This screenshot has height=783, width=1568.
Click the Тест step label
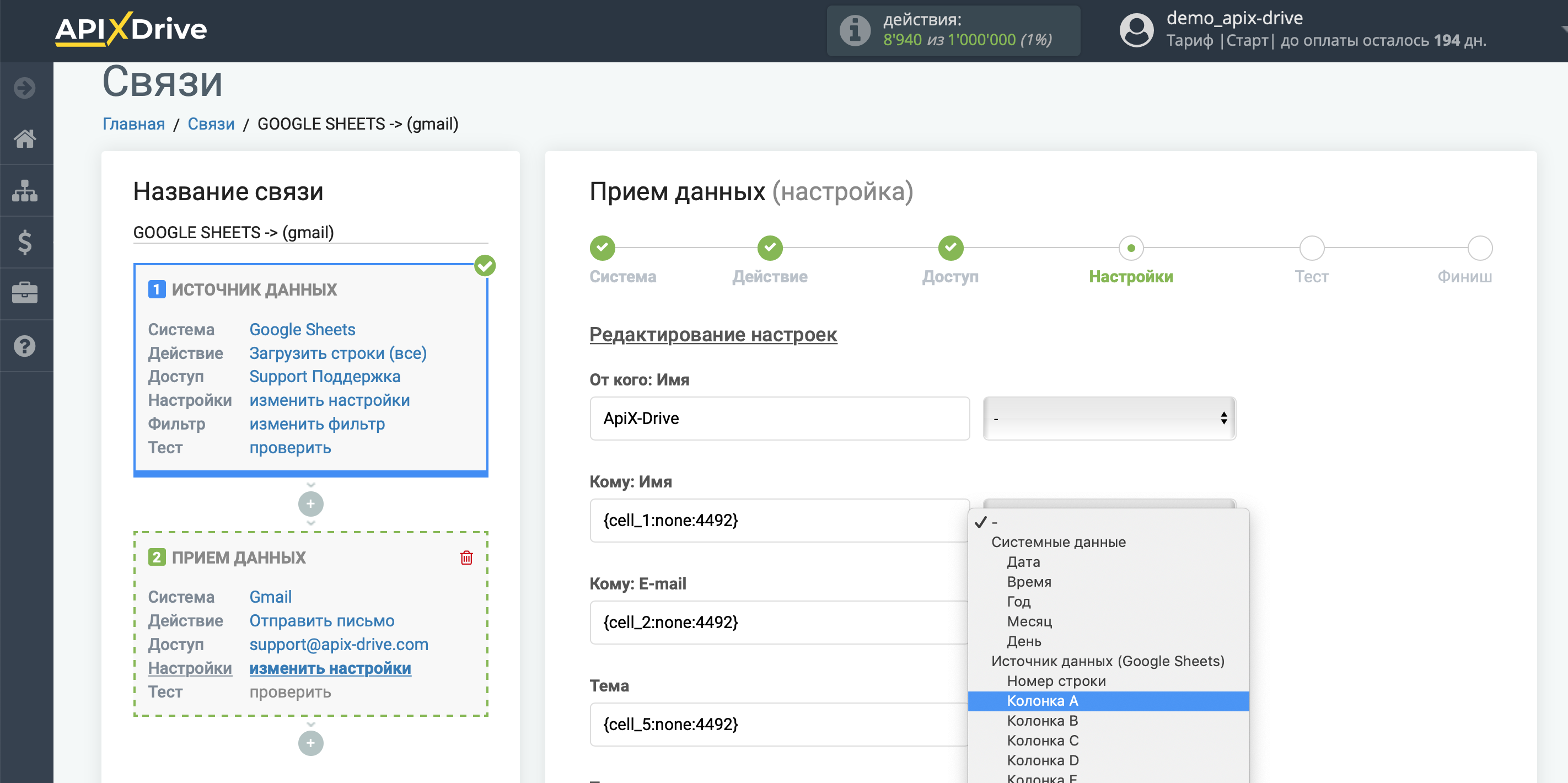(x=1312, y=276)
